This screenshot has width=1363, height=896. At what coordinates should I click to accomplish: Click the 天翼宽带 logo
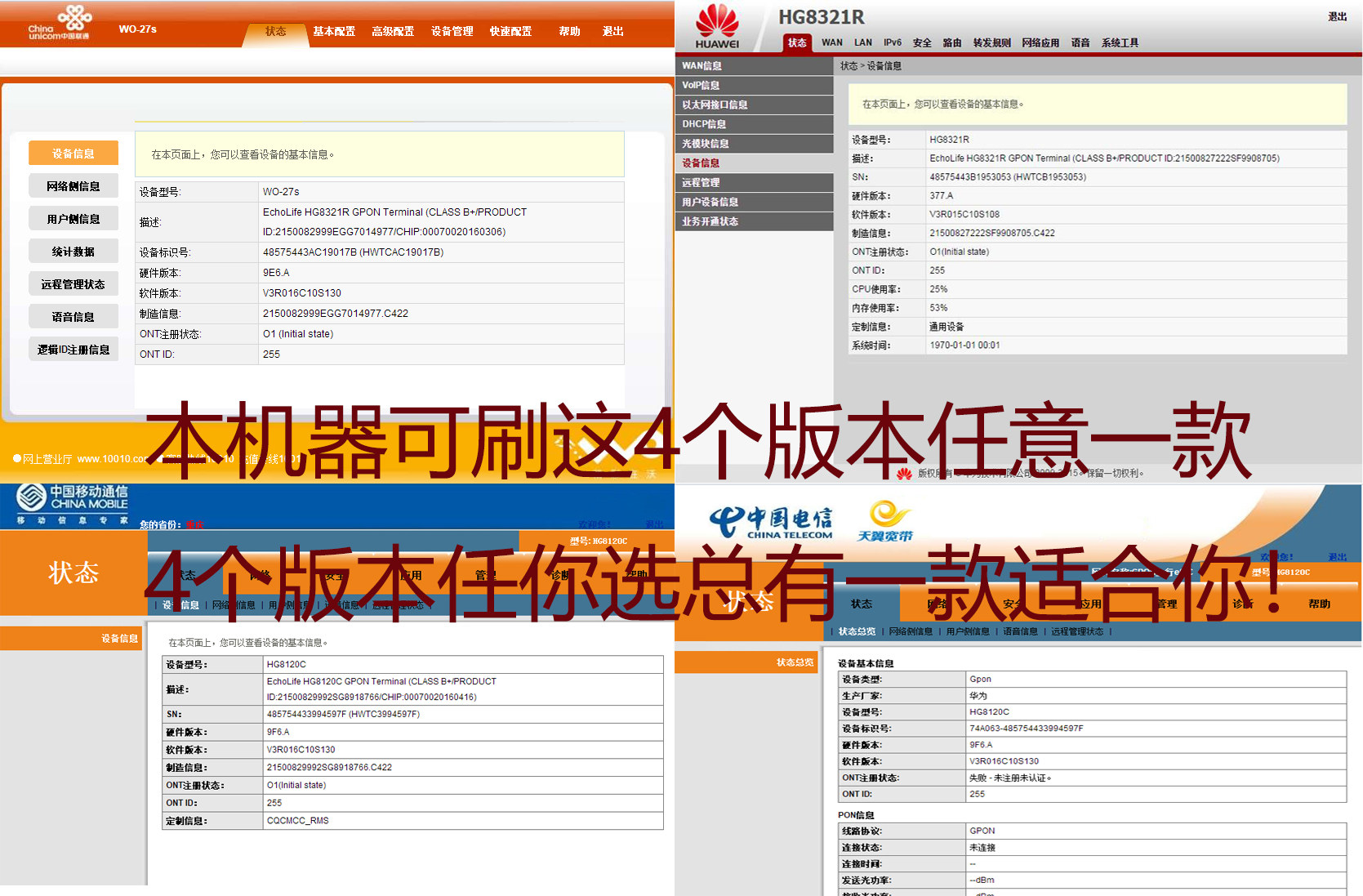click(886, 521)
